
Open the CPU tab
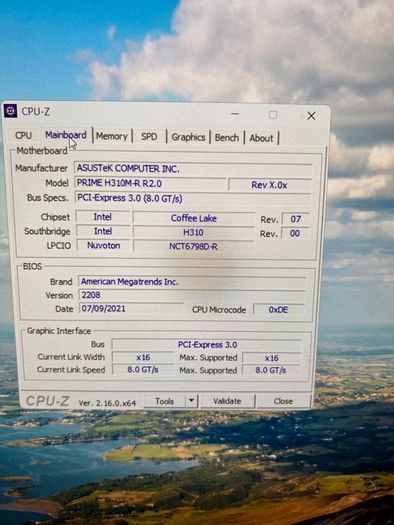pyautogui.click(x=23, y=135)
